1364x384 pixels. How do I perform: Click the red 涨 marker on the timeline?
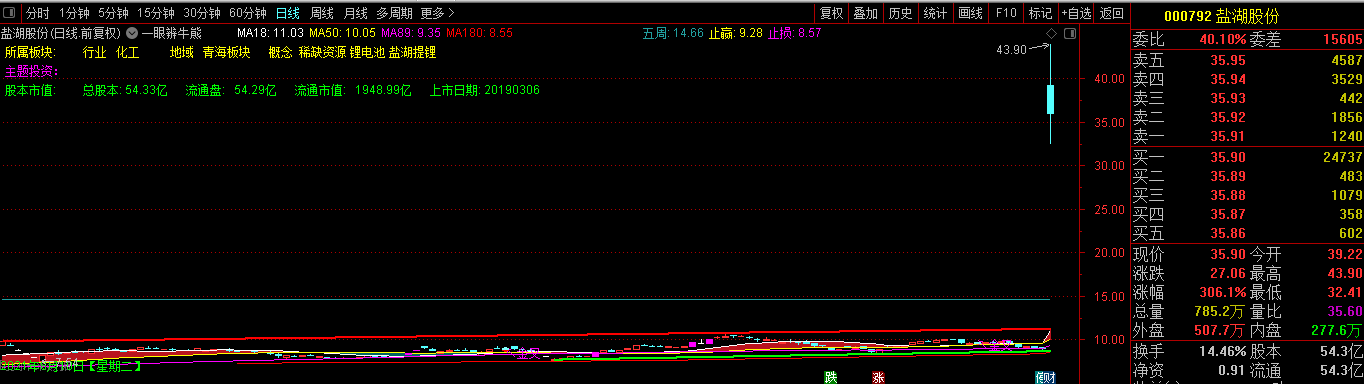click(x=879, y=377)
